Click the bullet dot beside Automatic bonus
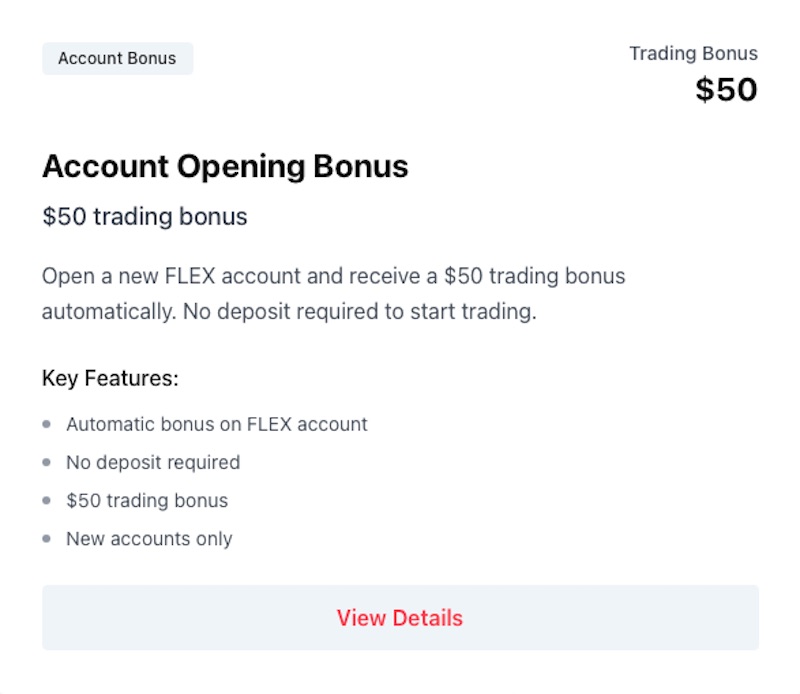800x694 pixels. coord(44,423)
